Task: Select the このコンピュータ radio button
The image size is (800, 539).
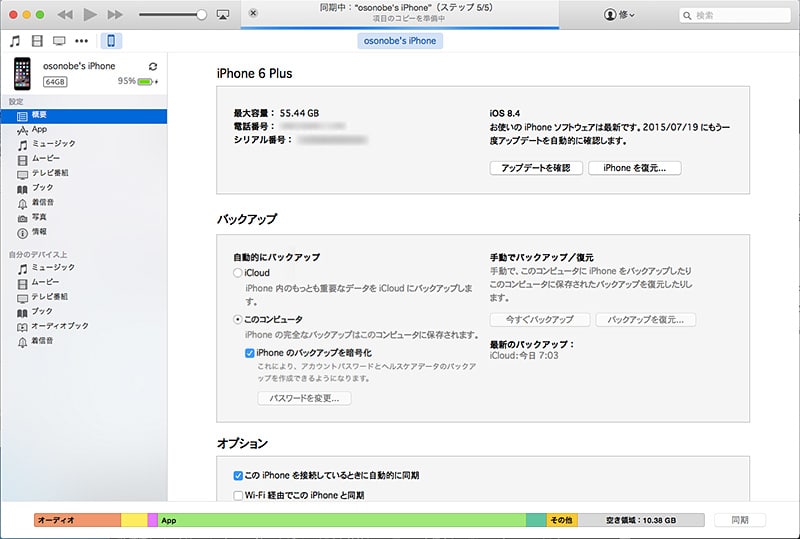Action: (237, 320)
